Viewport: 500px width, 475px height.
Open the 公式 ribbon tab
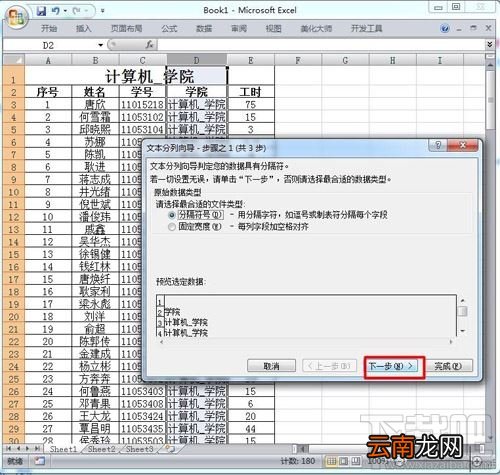[x=169, y=29]
